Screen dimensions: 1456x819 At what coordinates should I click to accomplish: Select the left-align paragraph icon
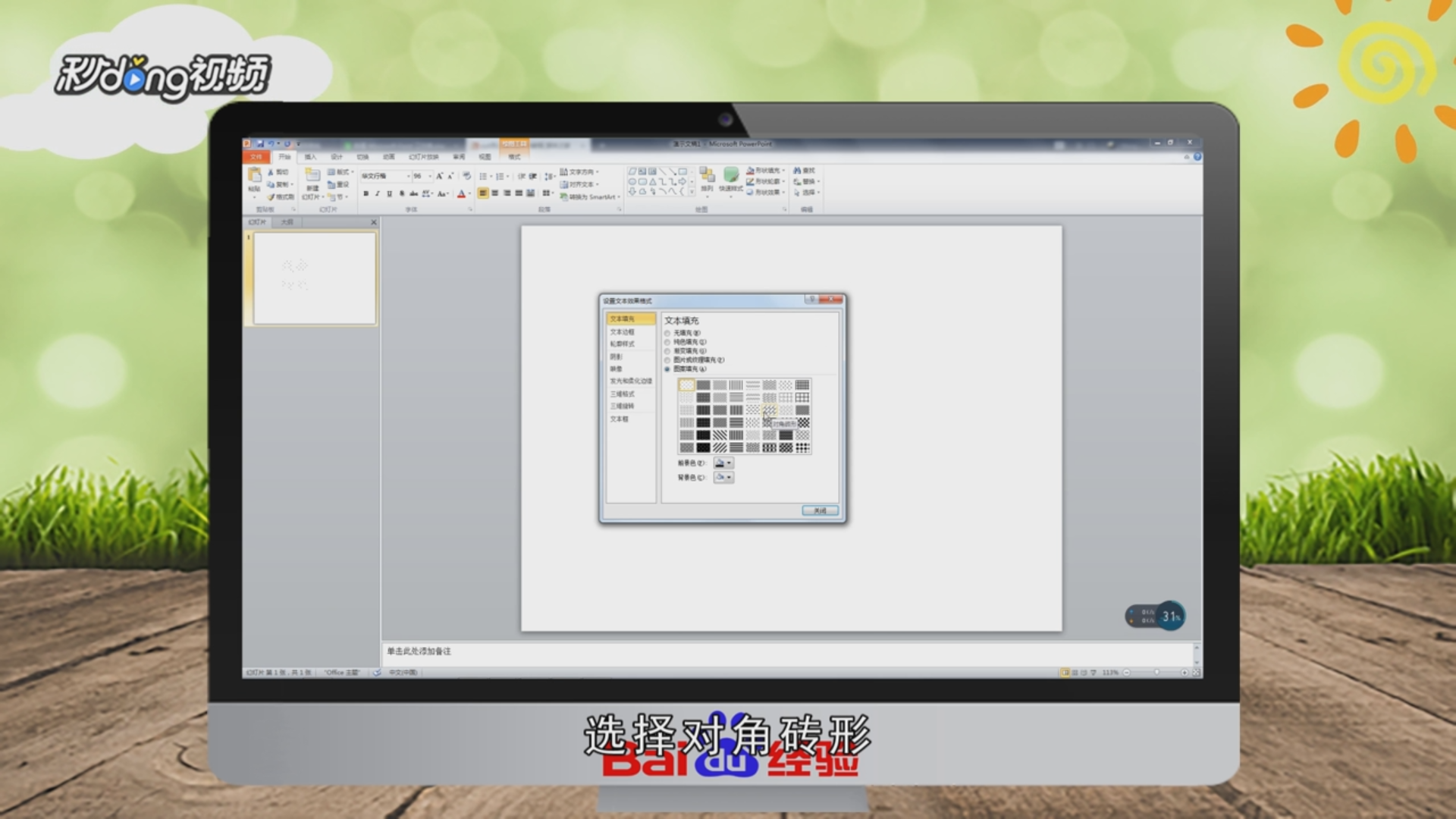(483, 193)
